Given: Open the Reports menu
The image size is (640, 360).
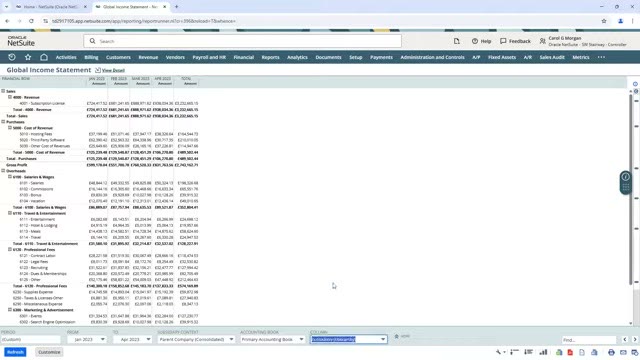Looking at the screenshot, I should [271, 58].
